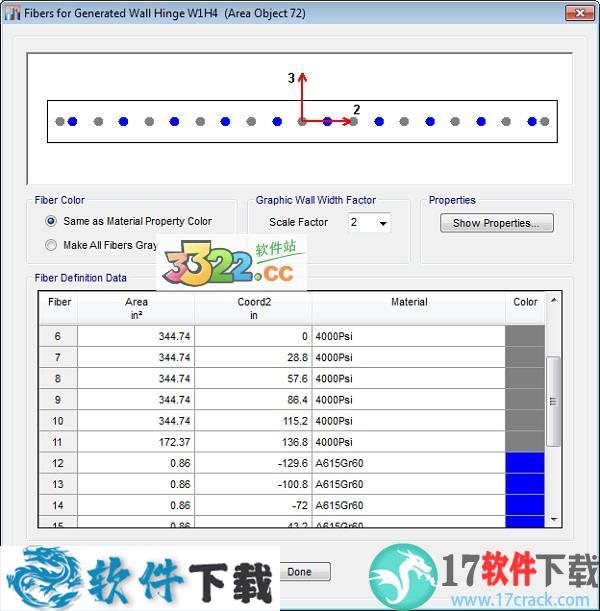Screen dimensions: 600x611
Task: Select fiber row header 12
Action: point(58,463)
